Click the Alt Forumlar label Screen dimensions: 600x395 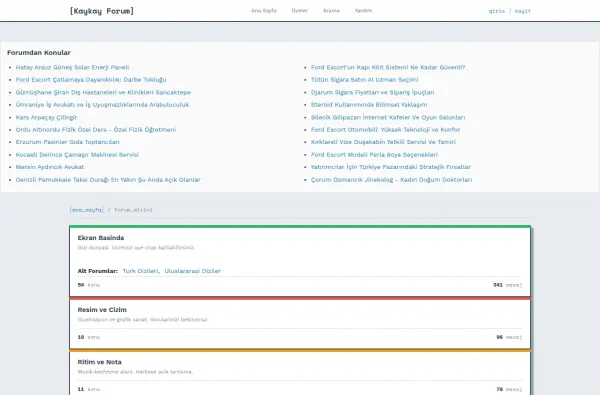coord(98,271)
